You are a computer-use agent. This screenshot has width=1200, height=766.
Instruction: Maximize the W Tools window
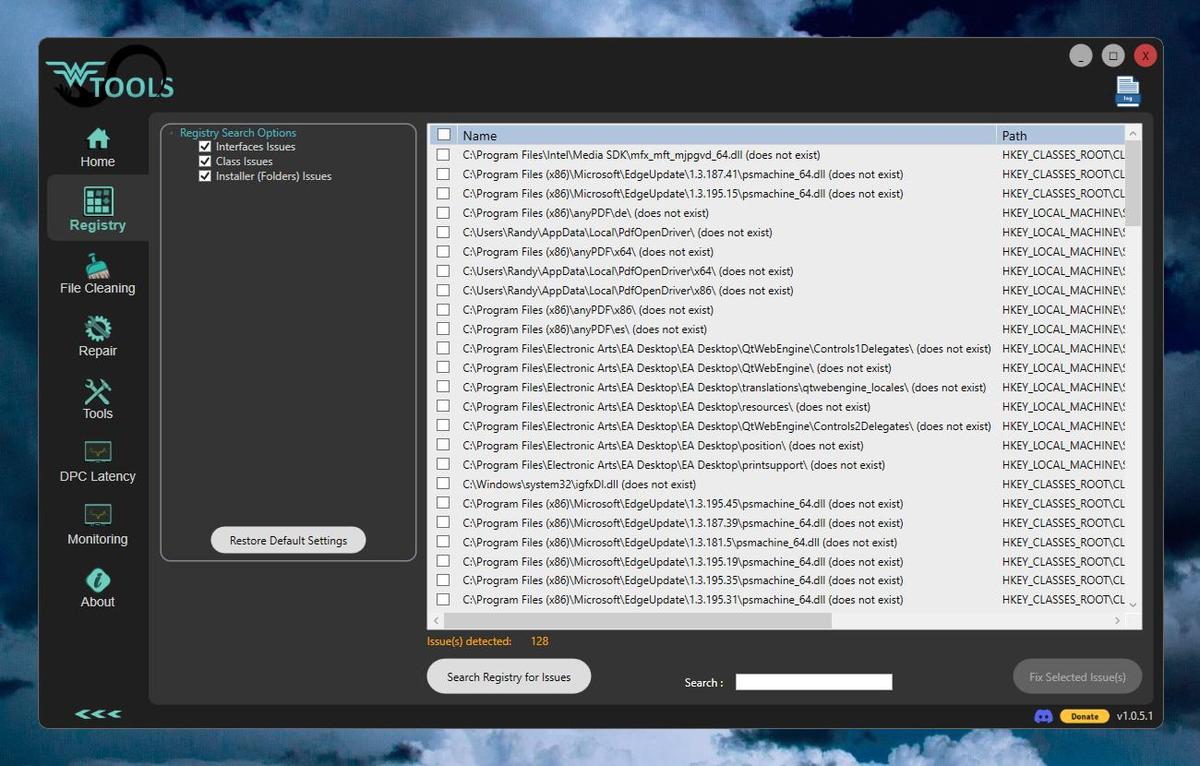[x=1113, y=56]
